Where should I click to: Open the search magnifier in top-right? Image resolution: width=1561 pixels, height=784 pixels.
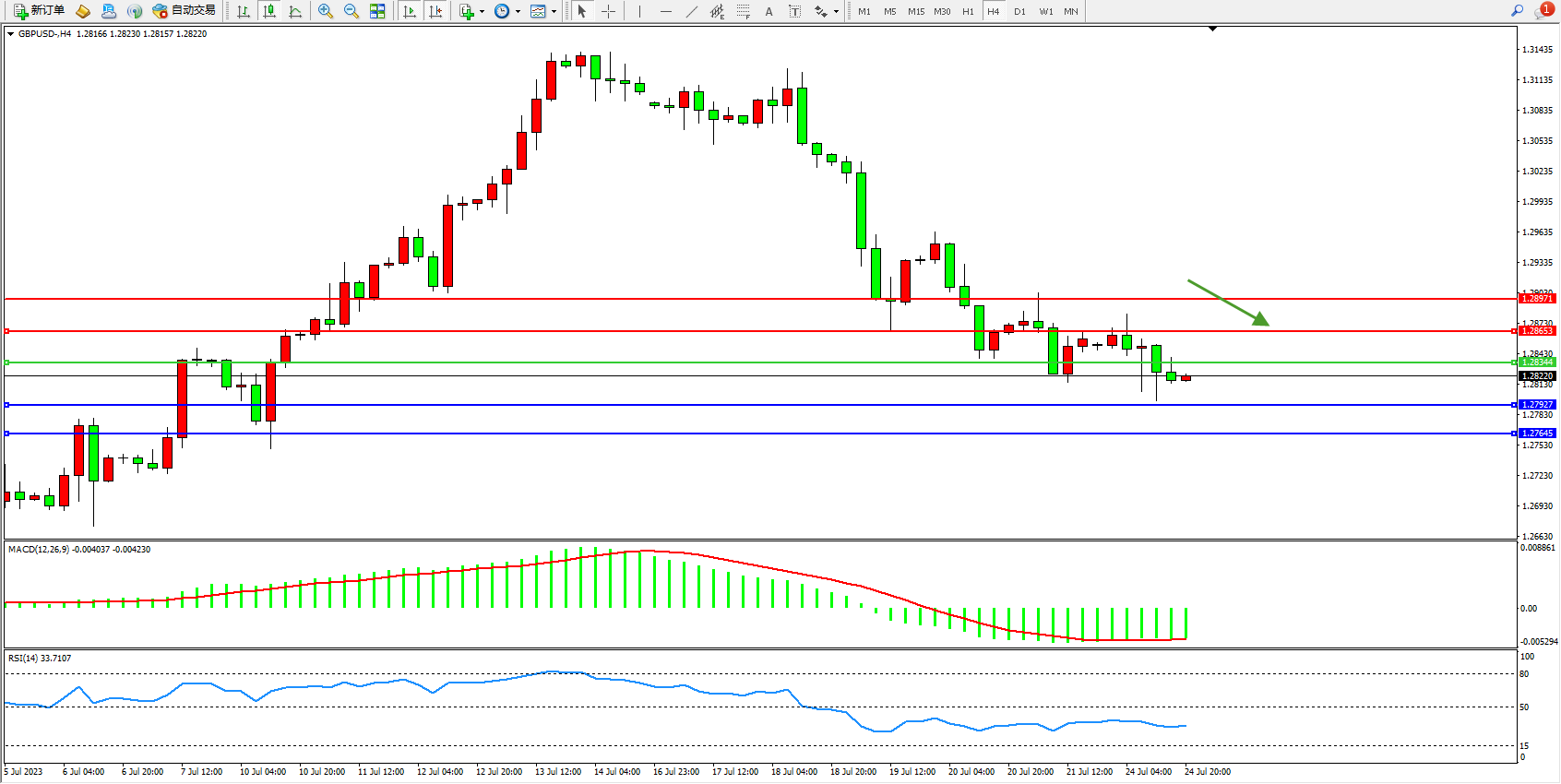[x=1517, y=11]
